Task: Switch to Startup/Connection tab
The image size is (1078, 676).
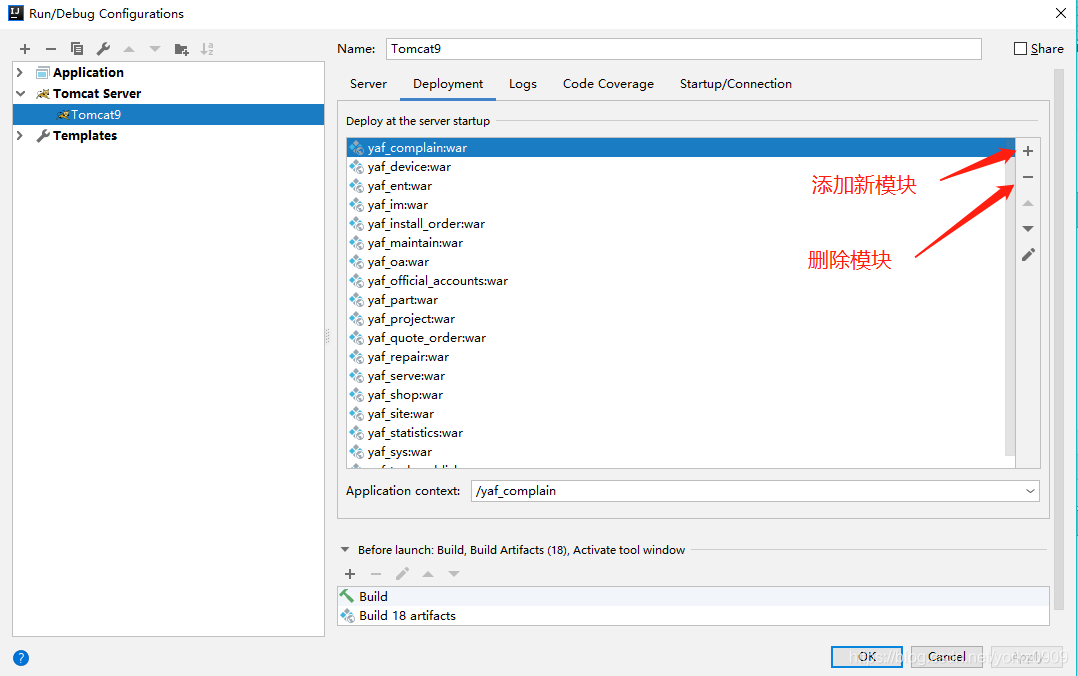Action: 736,84
